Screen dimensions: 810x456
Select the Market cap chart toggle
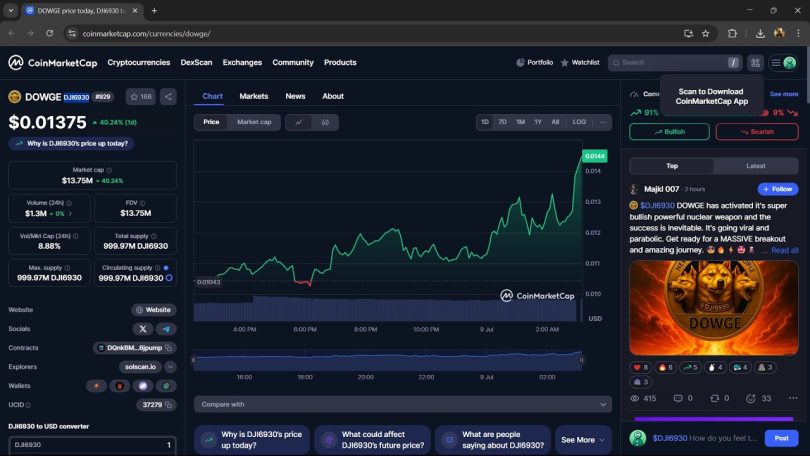[x=254, y=122]
